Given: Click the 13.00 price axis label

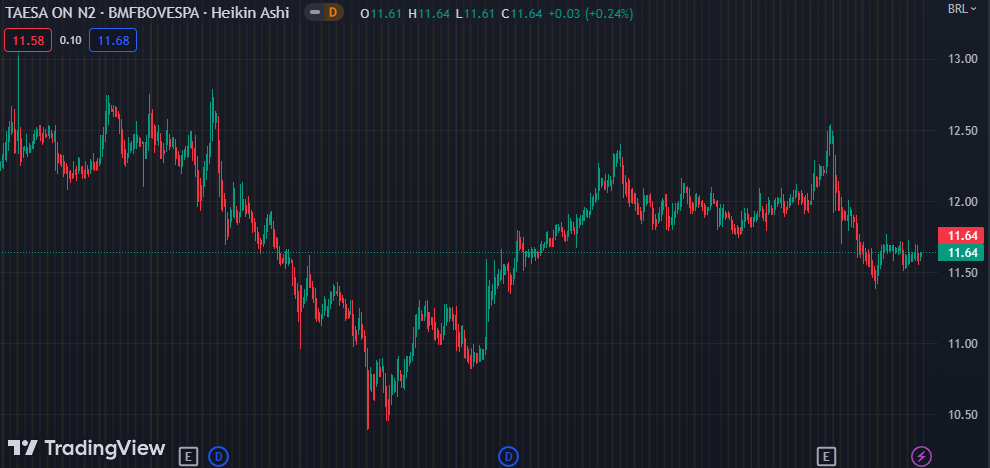Looking at the screenshot, I should coord(963,59).
